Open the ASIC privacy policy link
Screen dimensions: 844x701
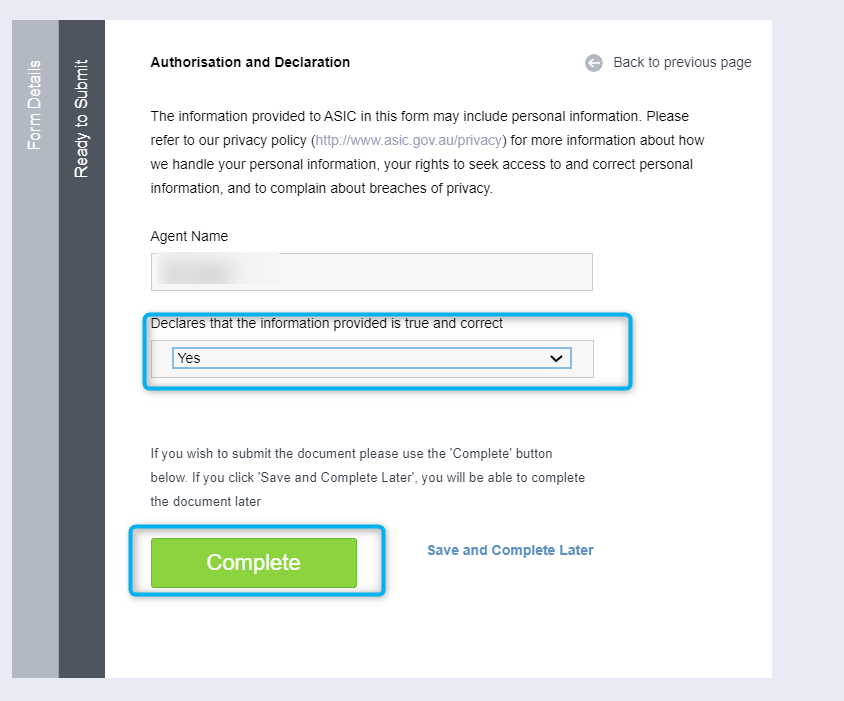(x=409, y=140)
